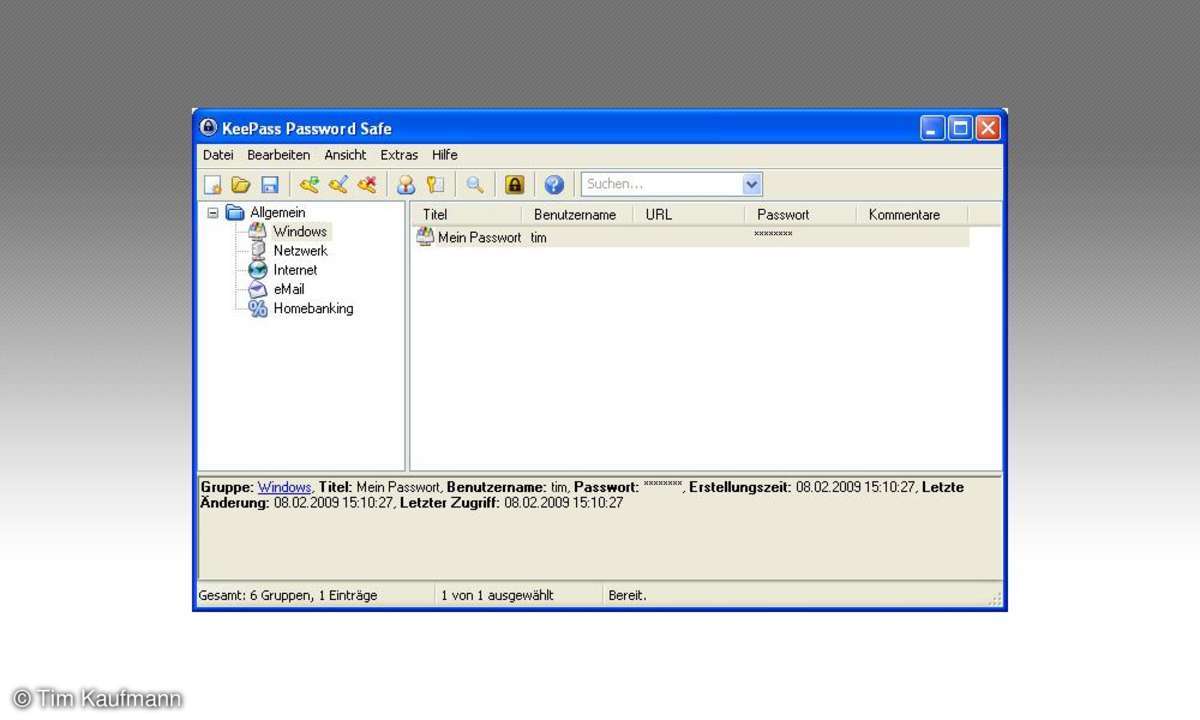Click status text '1 von 1 ausgewählt'
1200x720 pixels.
tap(497, 595)
